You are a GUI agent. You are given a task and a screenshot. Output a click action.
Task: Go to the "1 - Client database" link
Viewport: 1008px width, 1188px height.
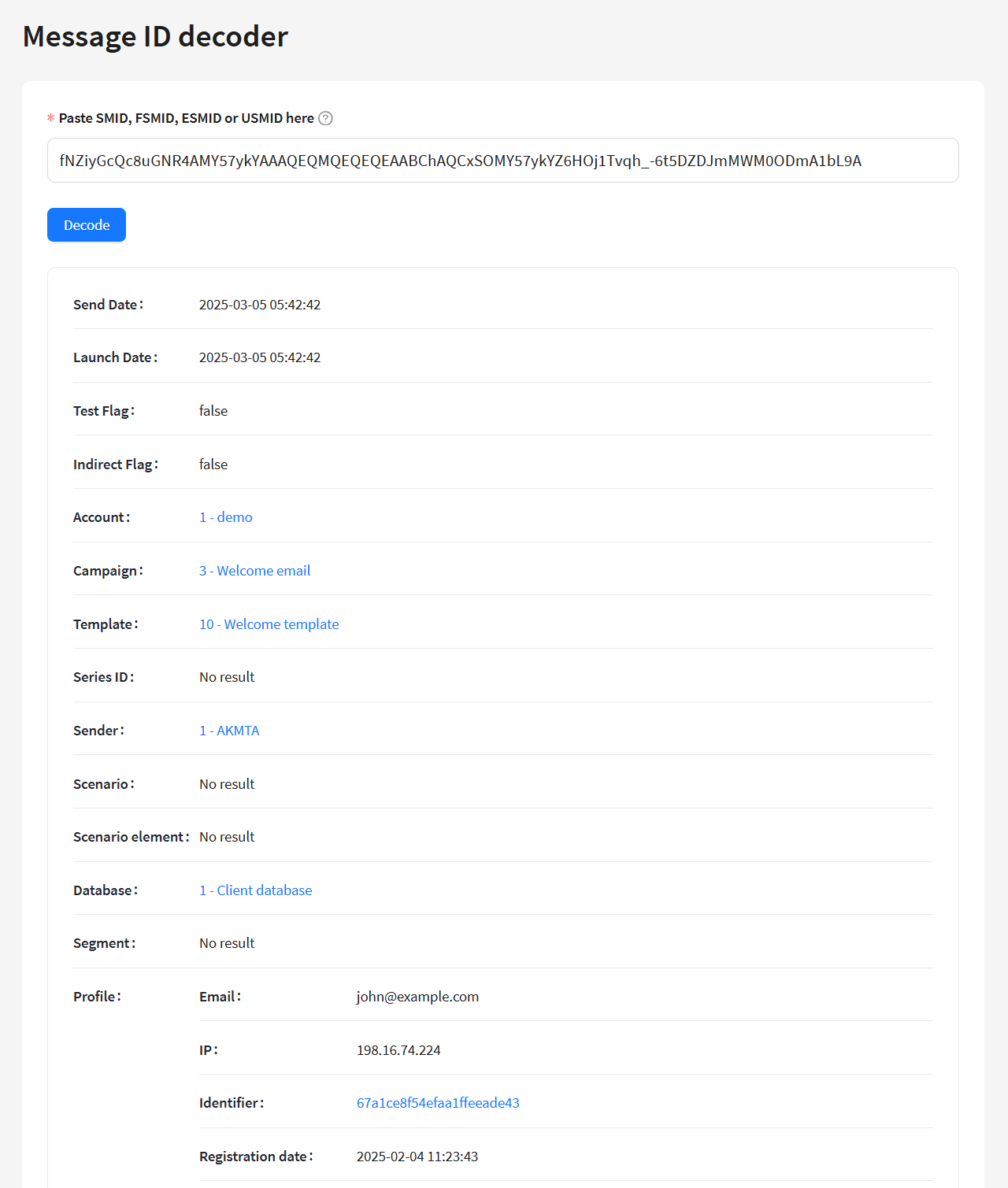pos(255,890)
